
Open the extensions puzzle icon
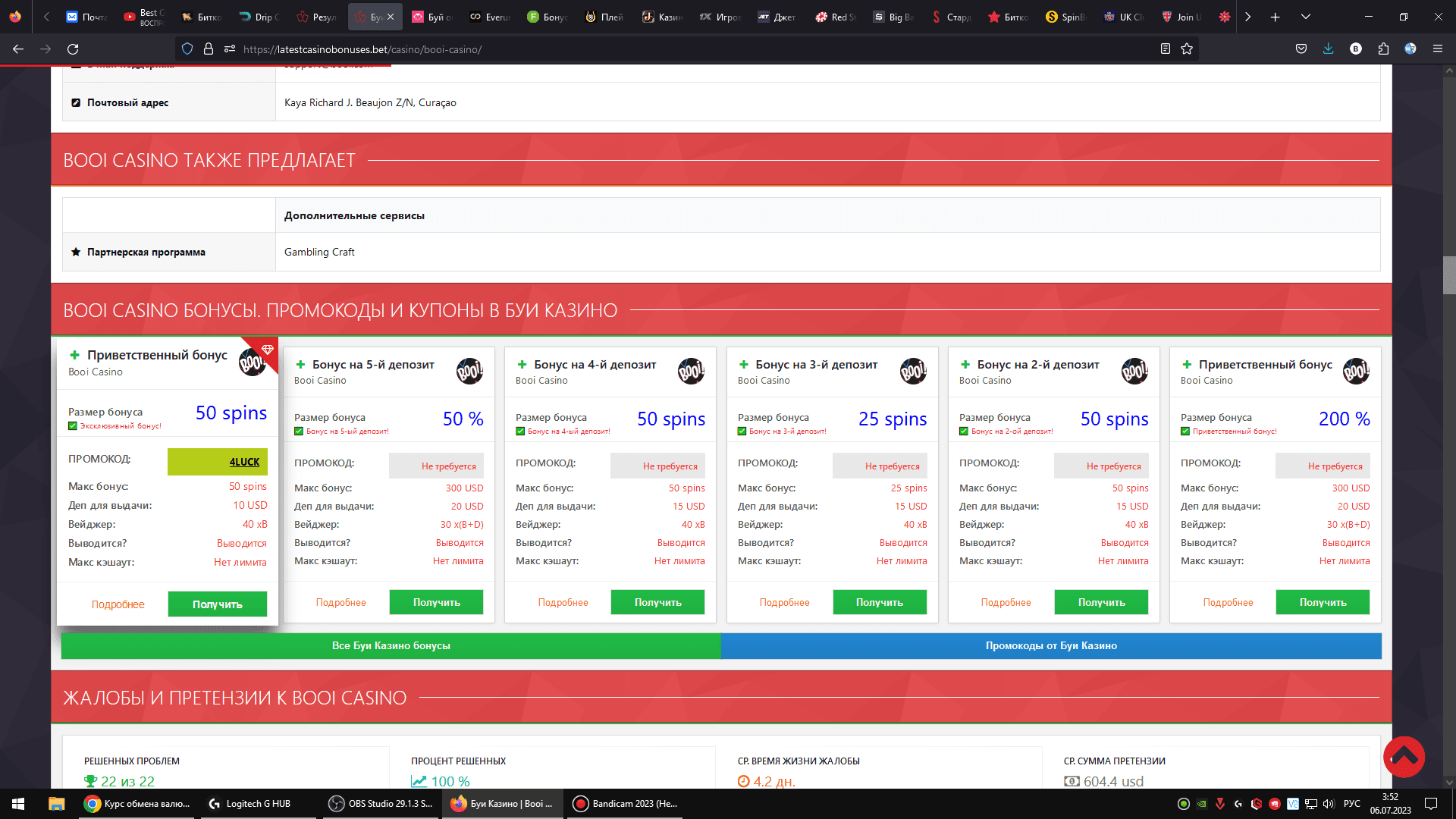(x=1383, y=49)
